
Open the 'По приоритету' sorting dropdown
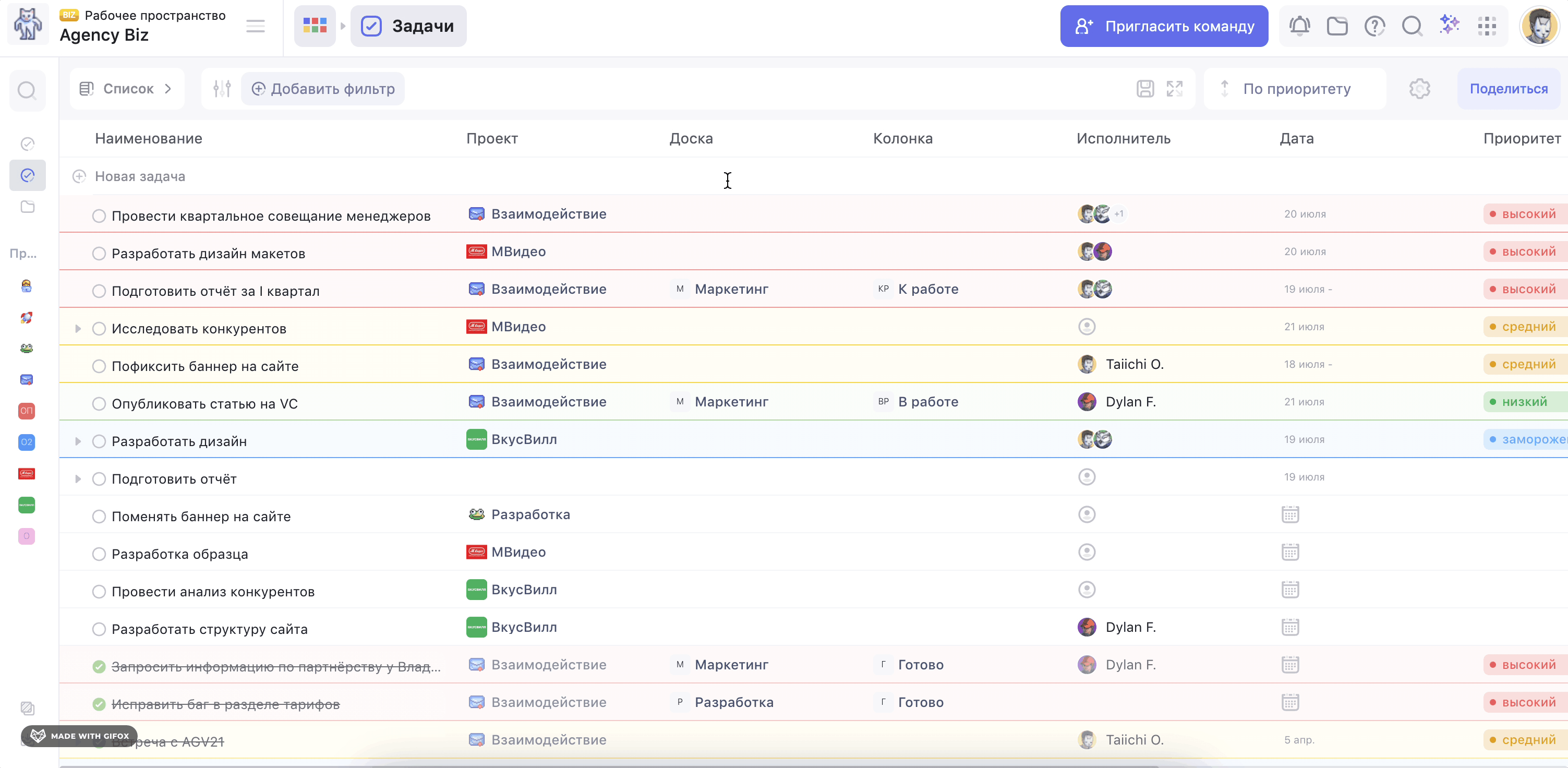click(x=1295, y=89)
